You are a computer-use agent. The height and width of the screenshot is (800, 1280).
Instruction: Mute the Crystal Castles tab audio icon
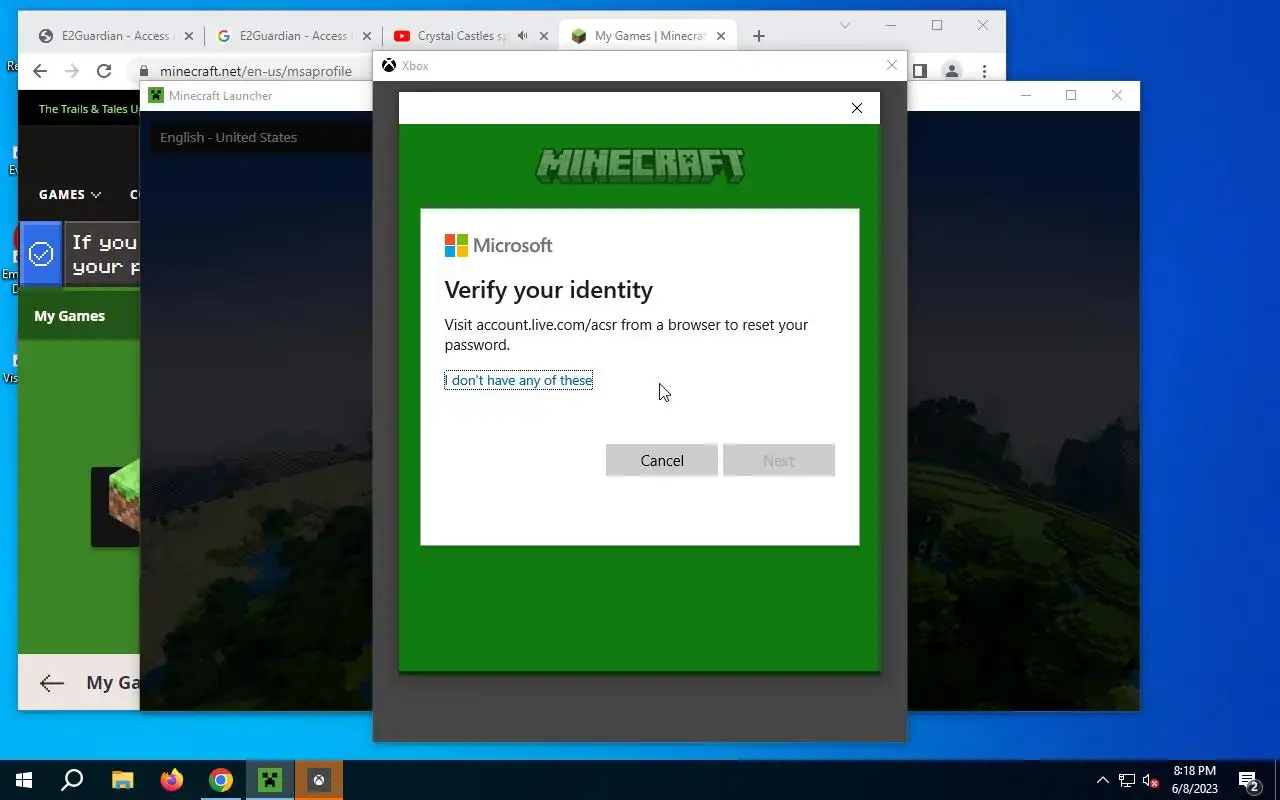point(522,36)
